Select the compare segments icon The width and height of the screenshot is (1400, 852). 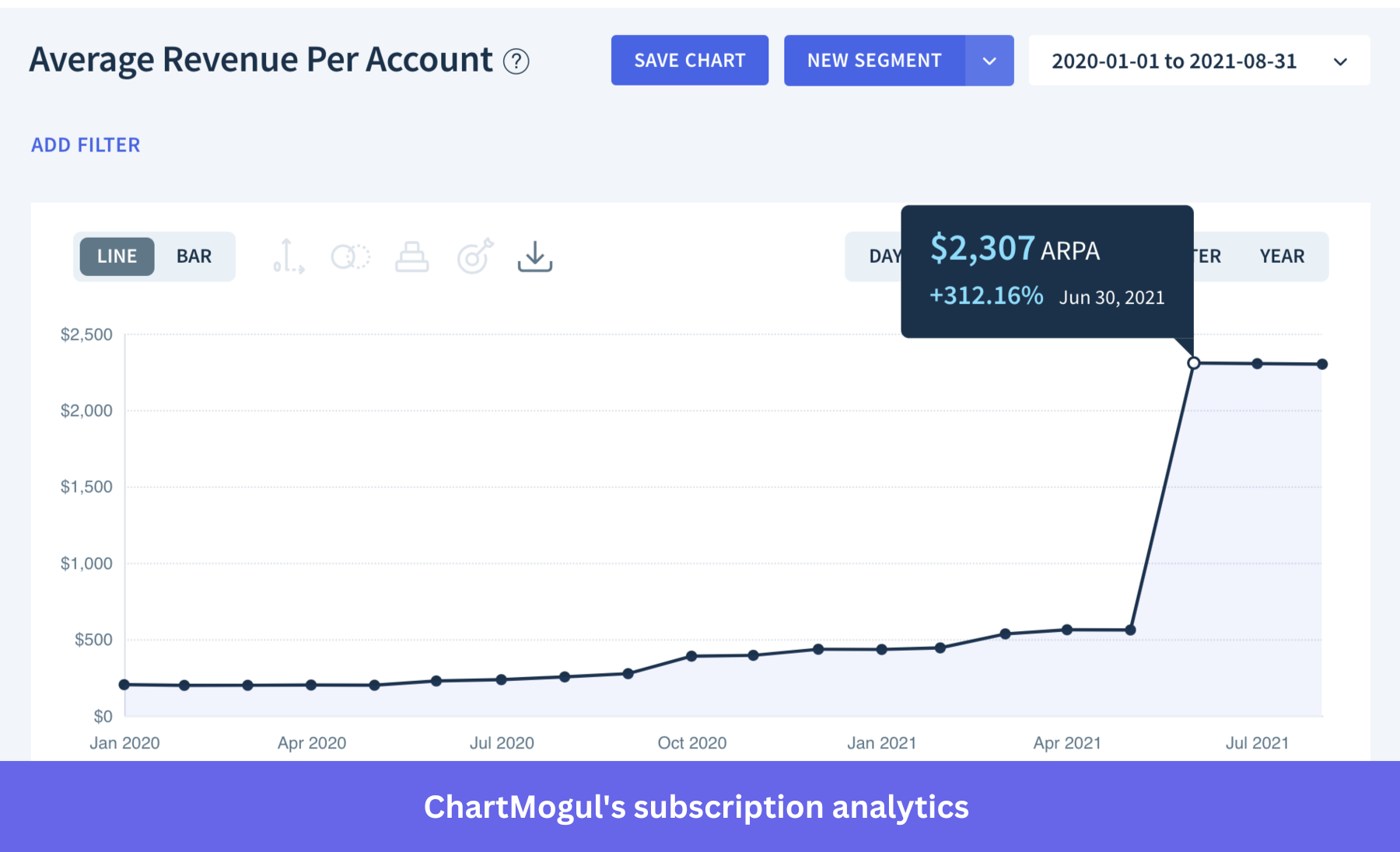(349, 257)
